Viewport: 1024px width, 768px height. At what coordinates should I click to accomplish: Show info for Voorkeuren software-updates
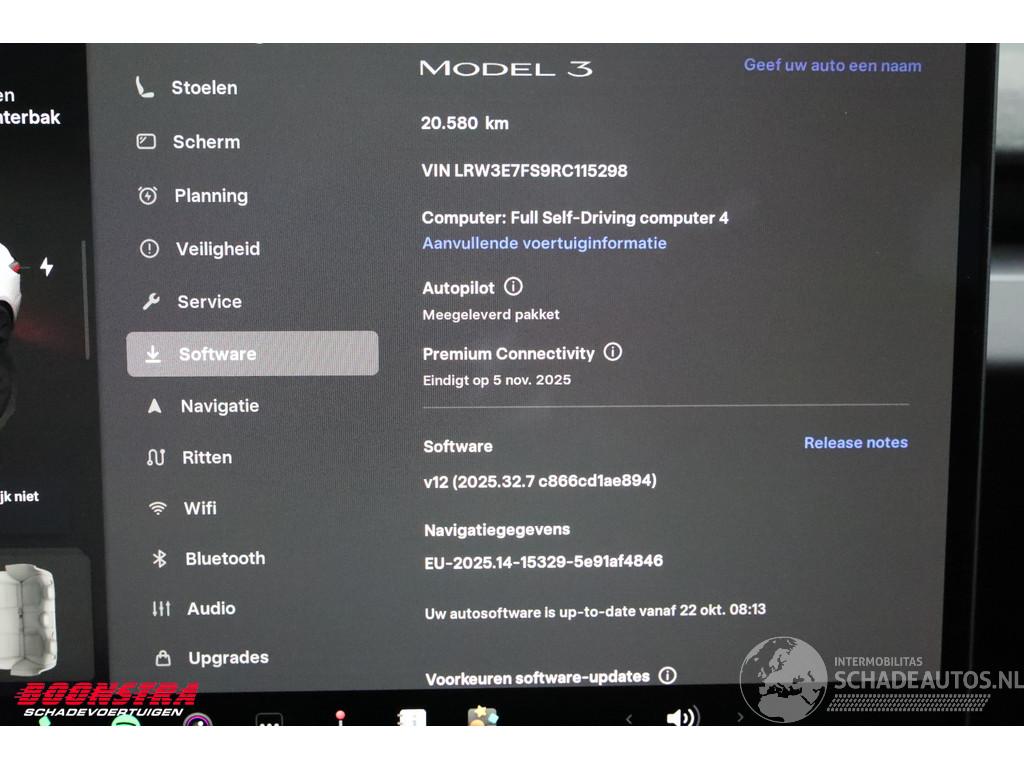[x=667, y=675]
